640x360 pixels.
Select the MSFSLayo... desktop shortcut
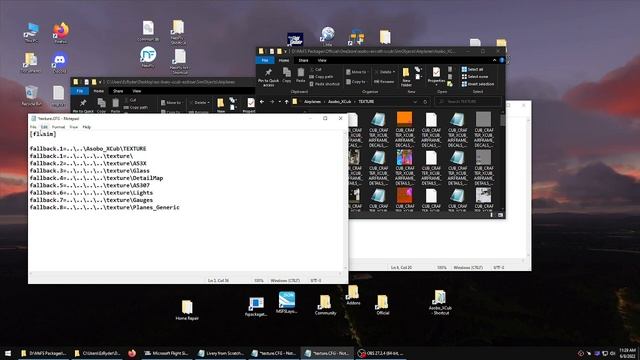point(287,302)
